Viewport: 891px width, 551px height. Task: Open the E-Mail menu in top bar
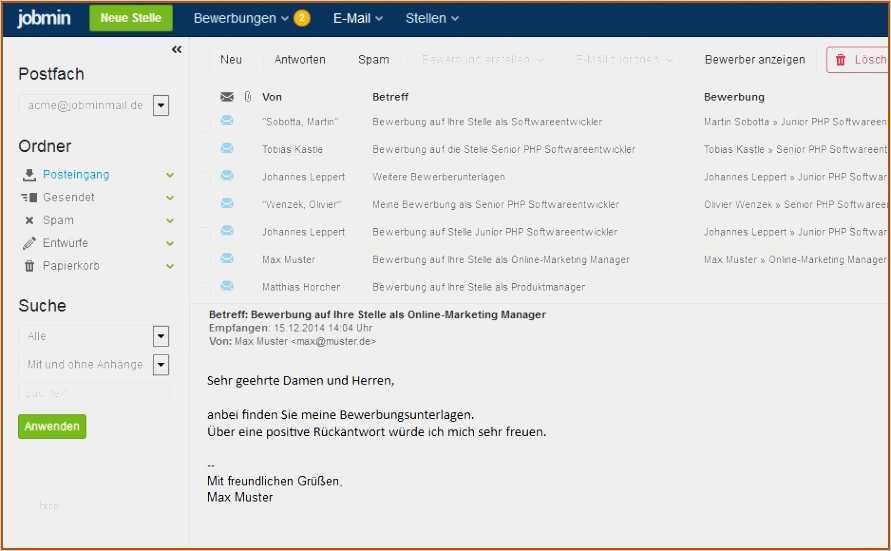(x=357, y=18)
